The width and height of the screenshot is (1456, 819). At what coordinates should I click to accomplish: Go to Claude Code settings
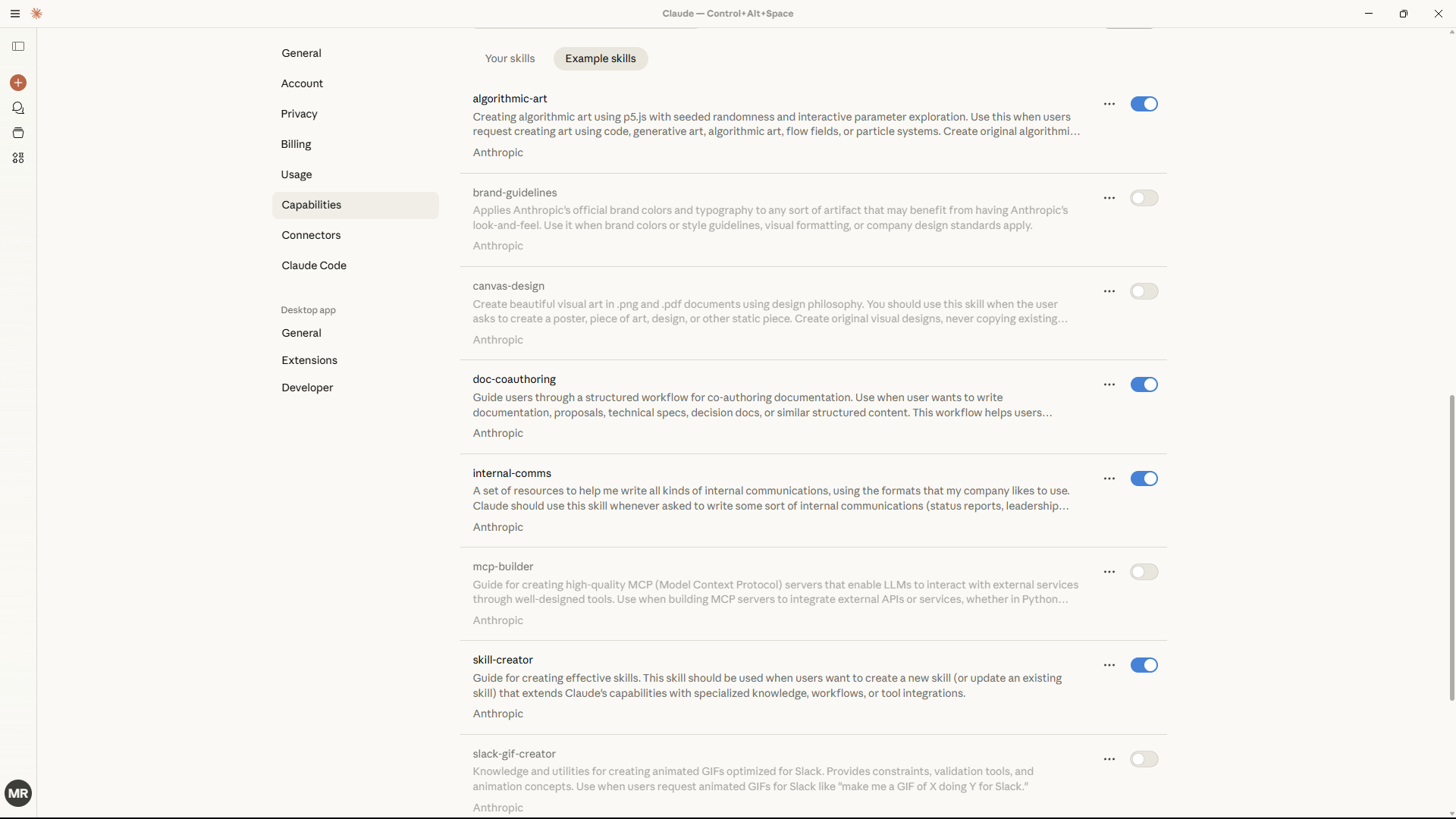pyautogui.click(x=314, y=265)
